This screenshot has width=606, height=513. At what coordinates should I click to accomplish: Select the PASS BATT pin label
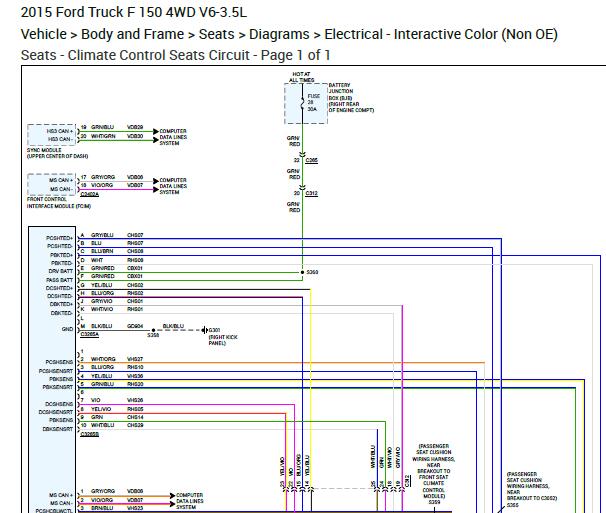tap(60, 280)
